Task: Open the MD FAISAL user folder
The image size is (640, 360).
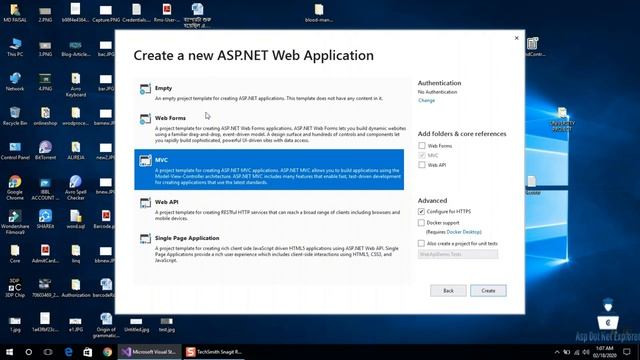Action: [x=15, y=13]
